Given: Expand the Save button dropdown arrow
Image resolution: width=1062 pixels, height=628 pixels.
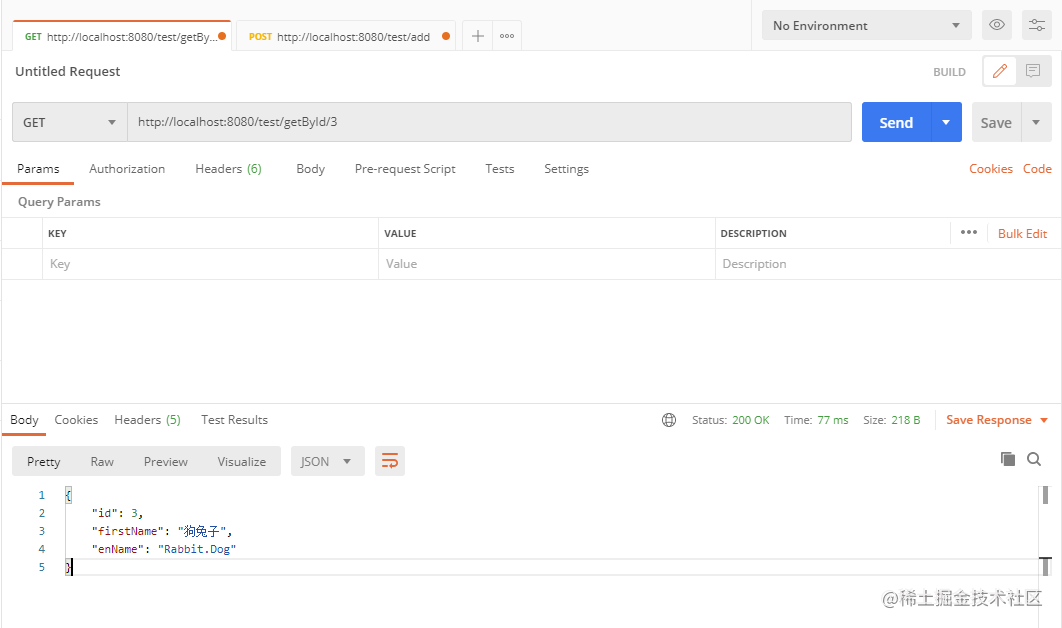Looking at the screenshot, I should click(1036, 123).
